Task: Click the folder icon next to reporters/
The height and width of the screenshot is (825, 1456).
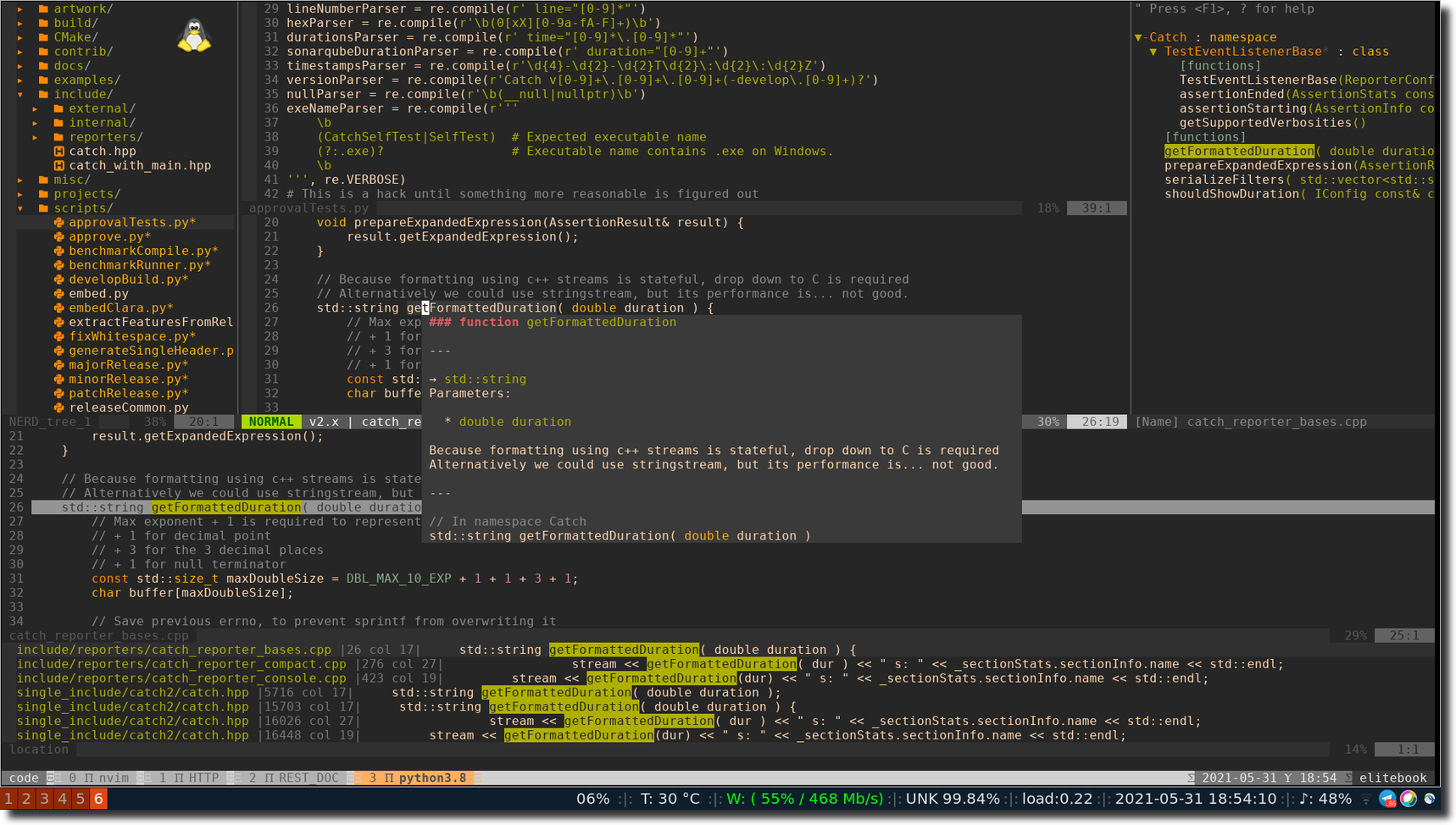Action: pos(58,136)
